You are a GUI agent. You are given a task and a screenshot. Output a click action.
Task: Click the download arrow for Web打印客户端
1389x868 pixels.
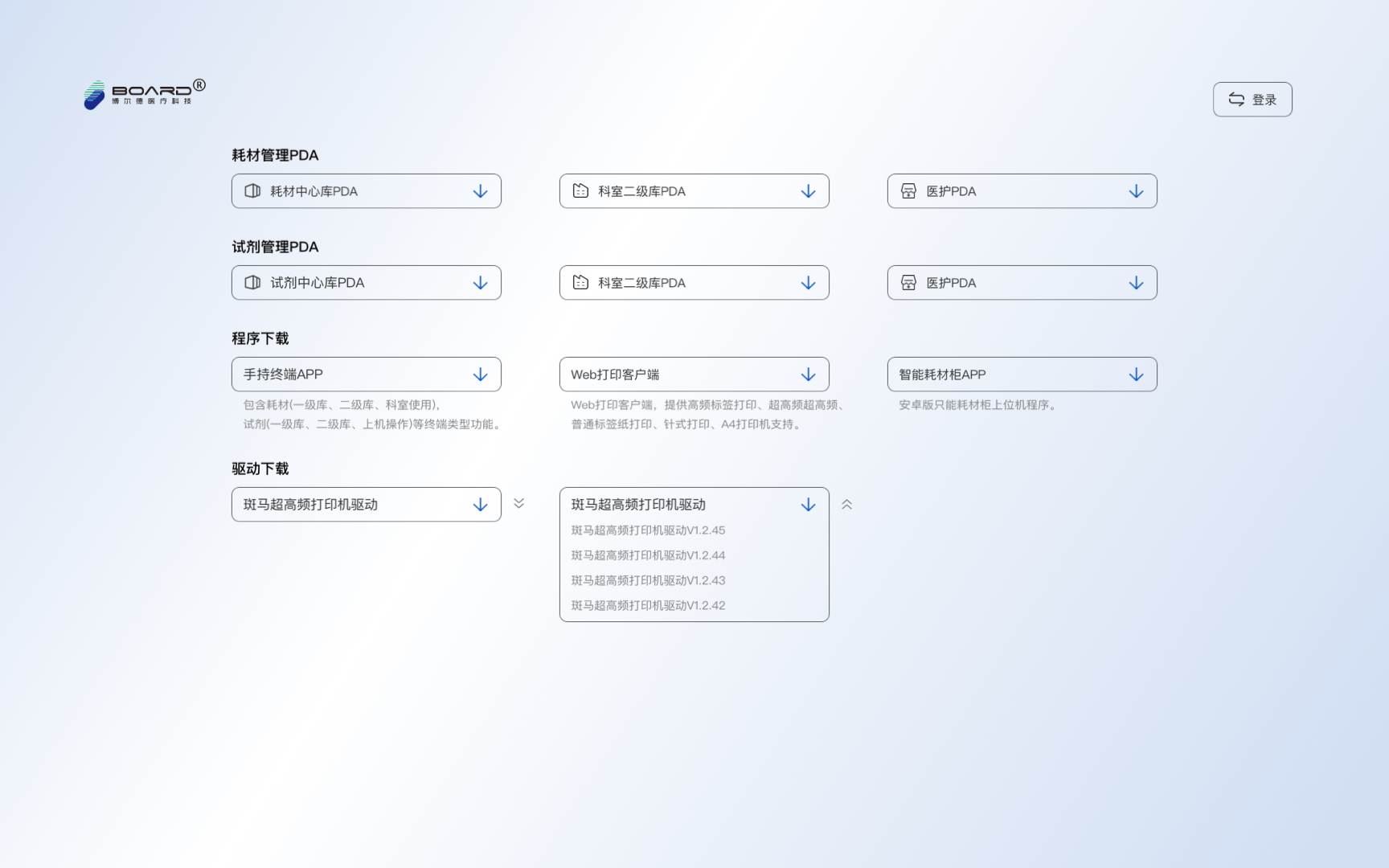pyautogui.click(x=808, y=375)
